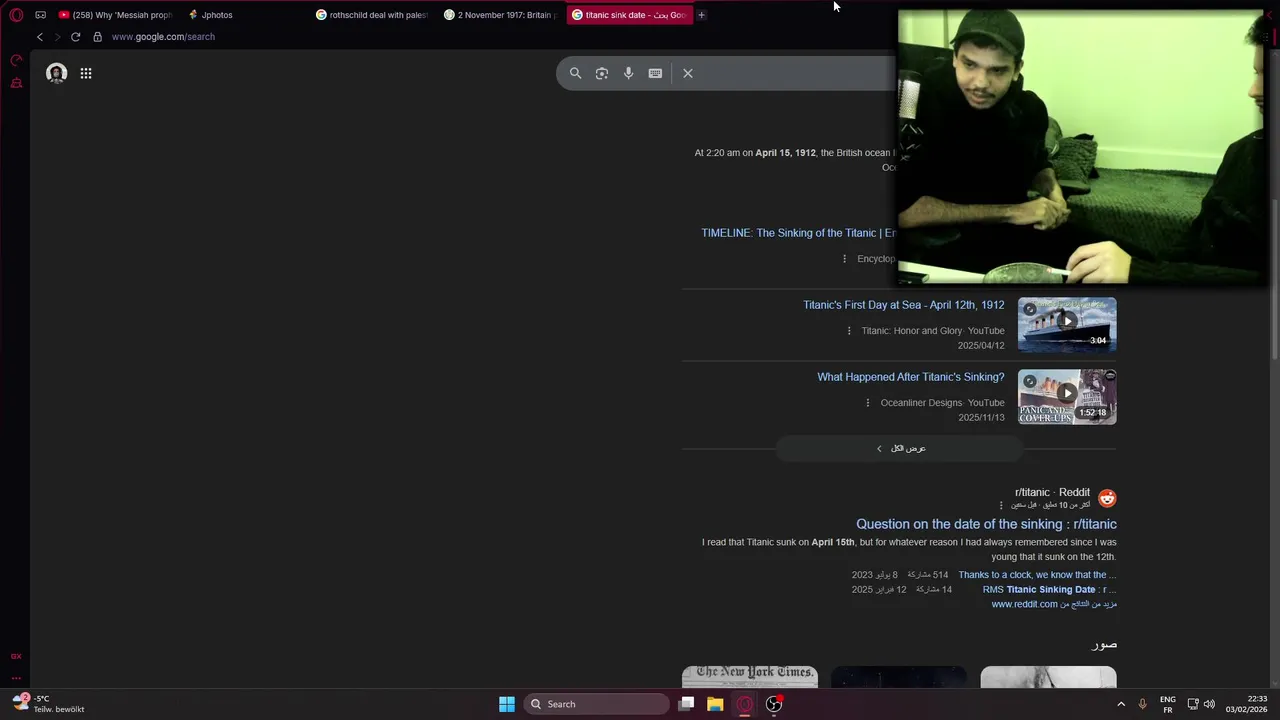Open Windows Start menu
Viewport: 1280px width, 720px height.
507,704
